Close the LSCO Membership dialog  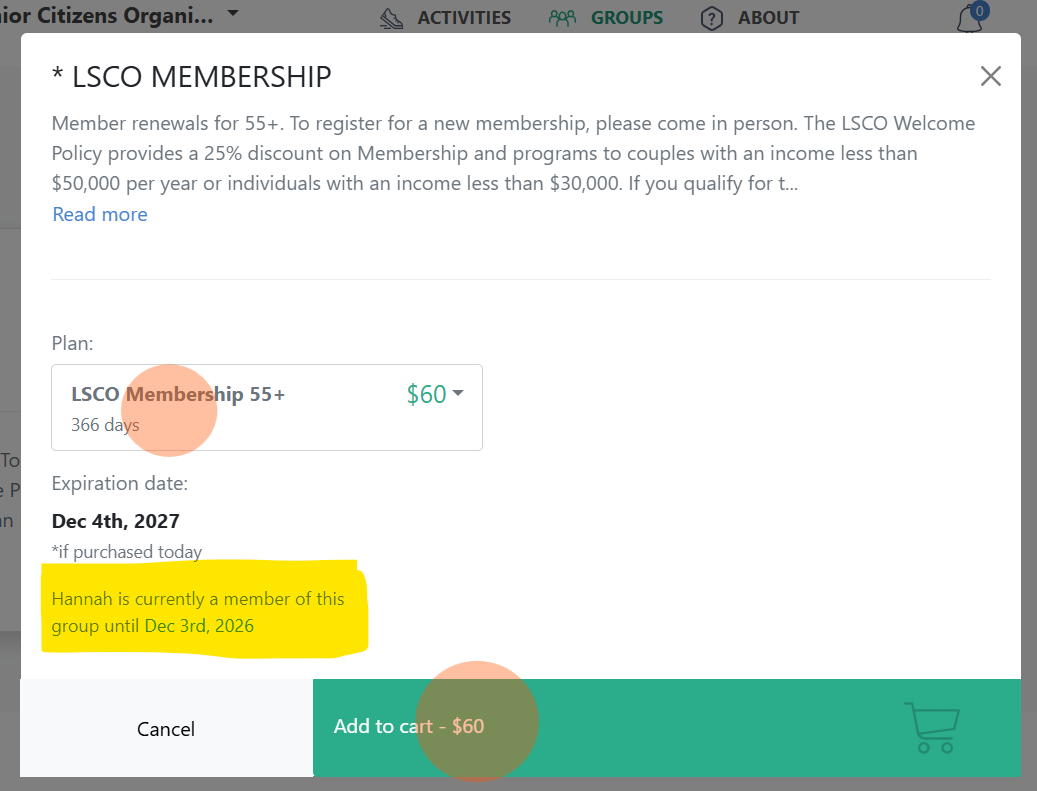tap(990, 76)
